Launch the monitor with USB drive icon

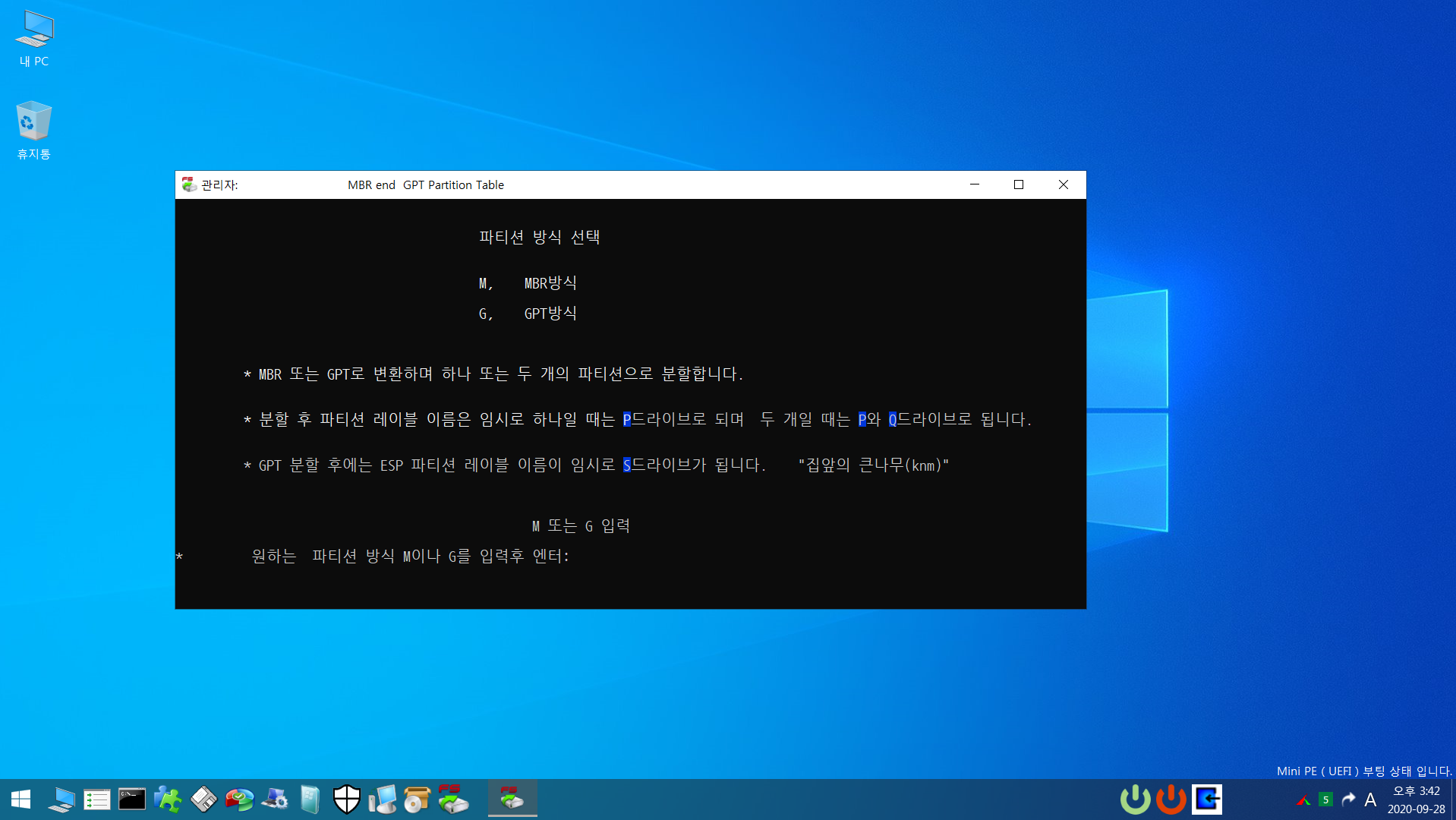(382, 799)
